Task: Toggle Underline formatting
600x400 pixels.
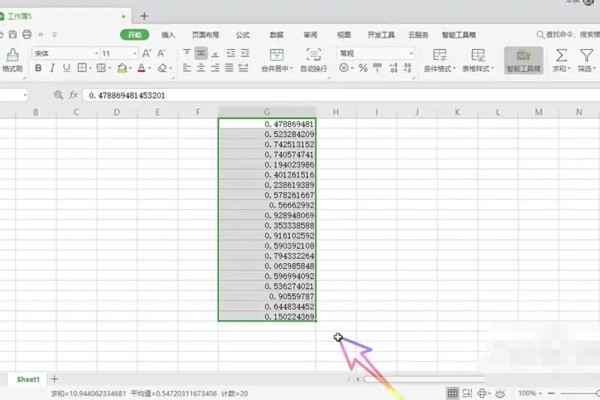Action: coord(67,68)
